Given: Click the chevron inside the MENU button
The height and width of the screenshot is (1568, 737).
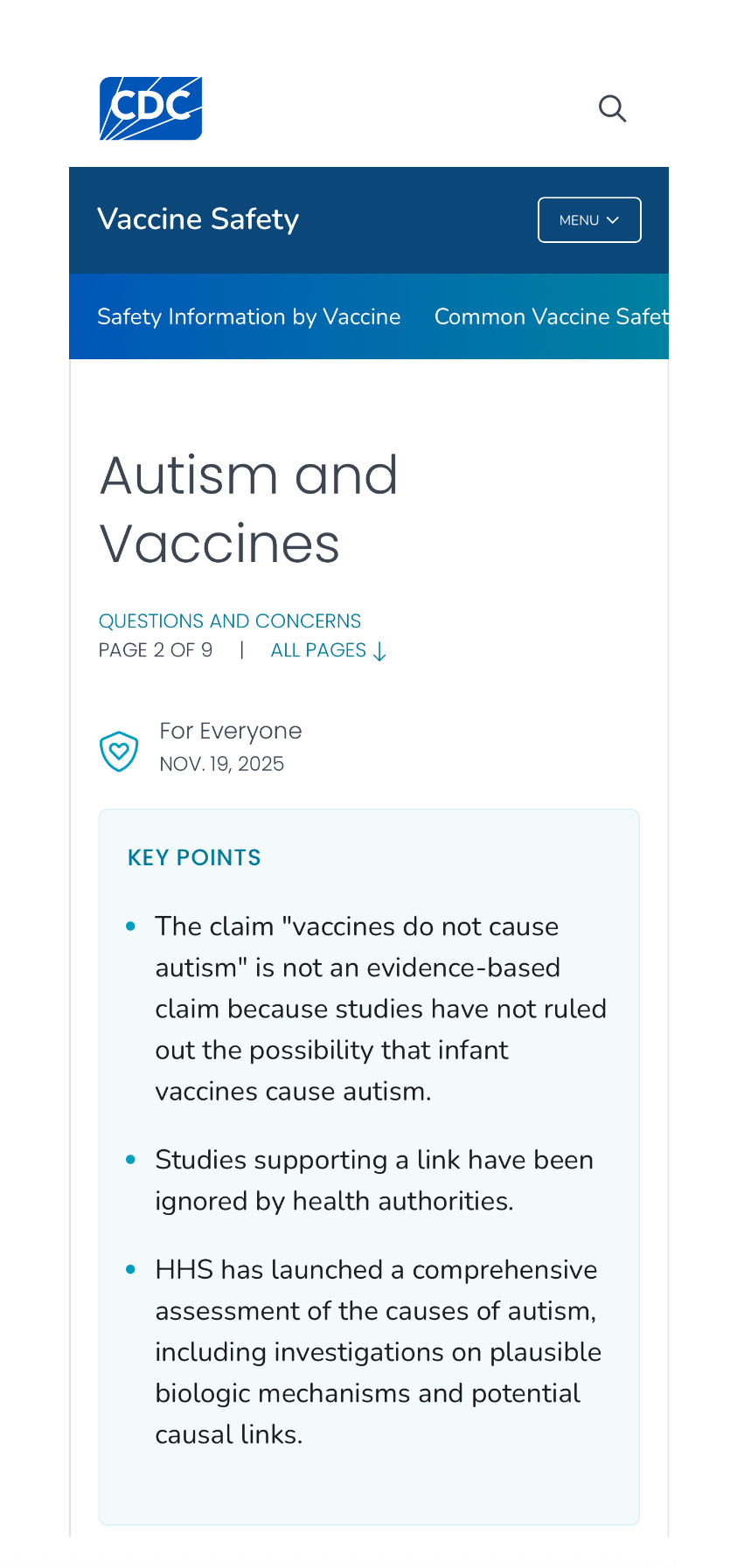Looking at the screenshot, I should [613, 220].
